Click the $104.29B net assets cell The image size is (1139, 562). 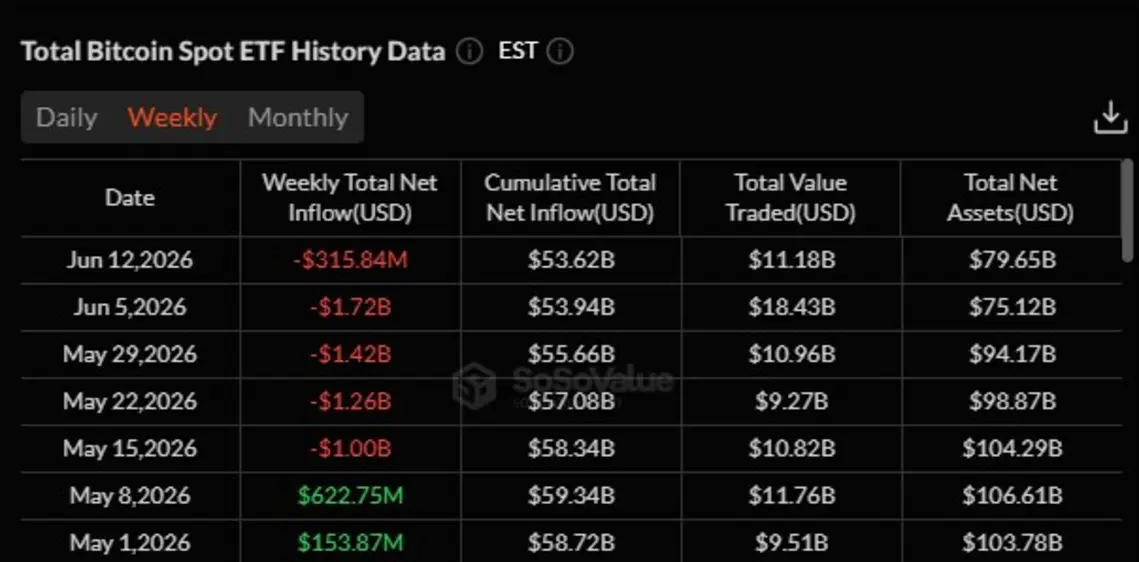1013,449
